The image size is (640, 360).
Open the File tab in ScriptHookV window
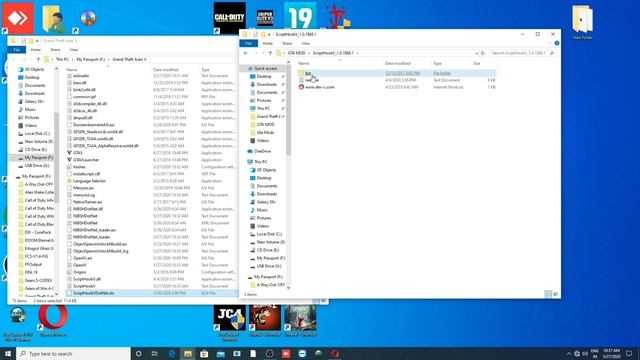(249, 43)
